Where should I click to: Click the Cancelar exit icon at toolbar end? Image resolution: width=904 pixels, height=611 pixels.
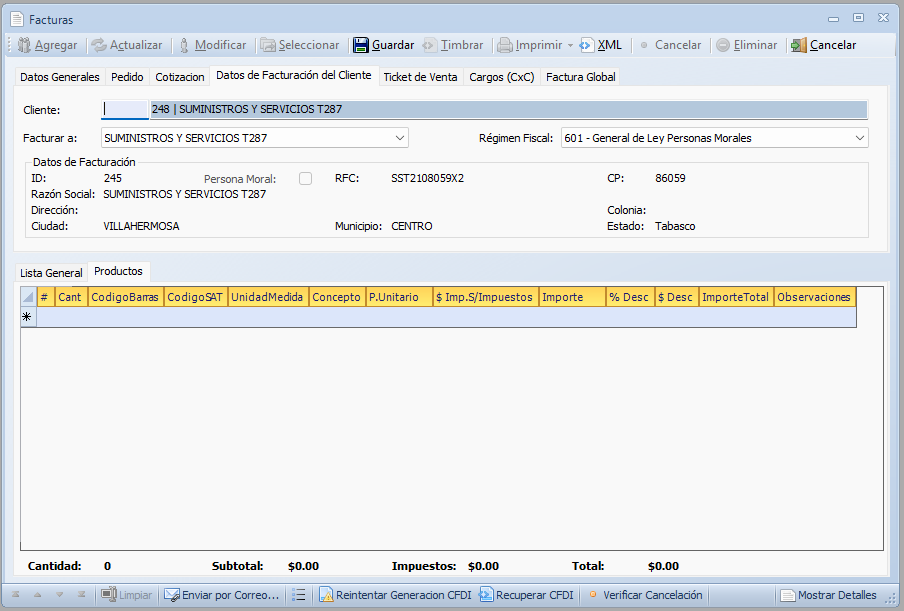click(798, 45)
